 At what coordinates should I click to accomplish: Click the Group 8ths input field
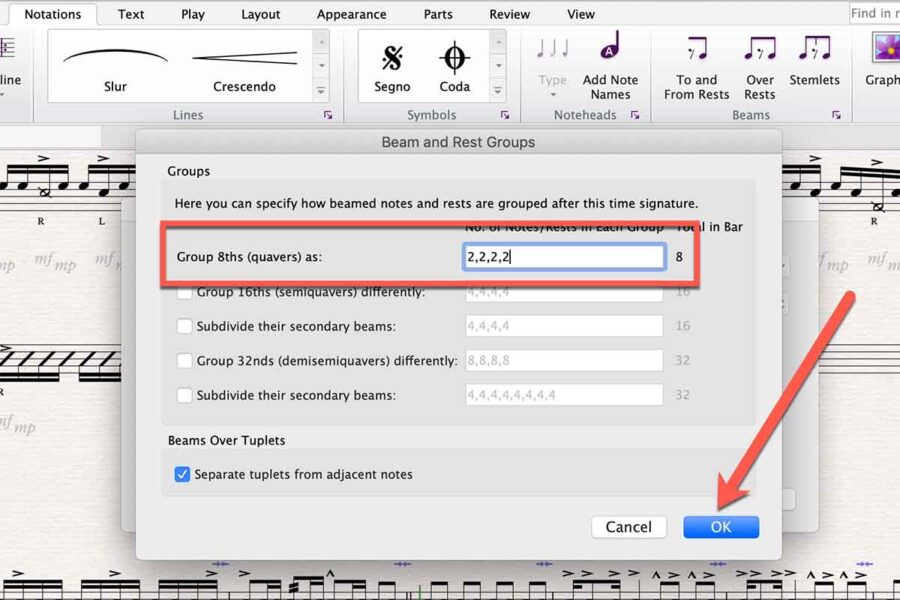pos(564,257)
